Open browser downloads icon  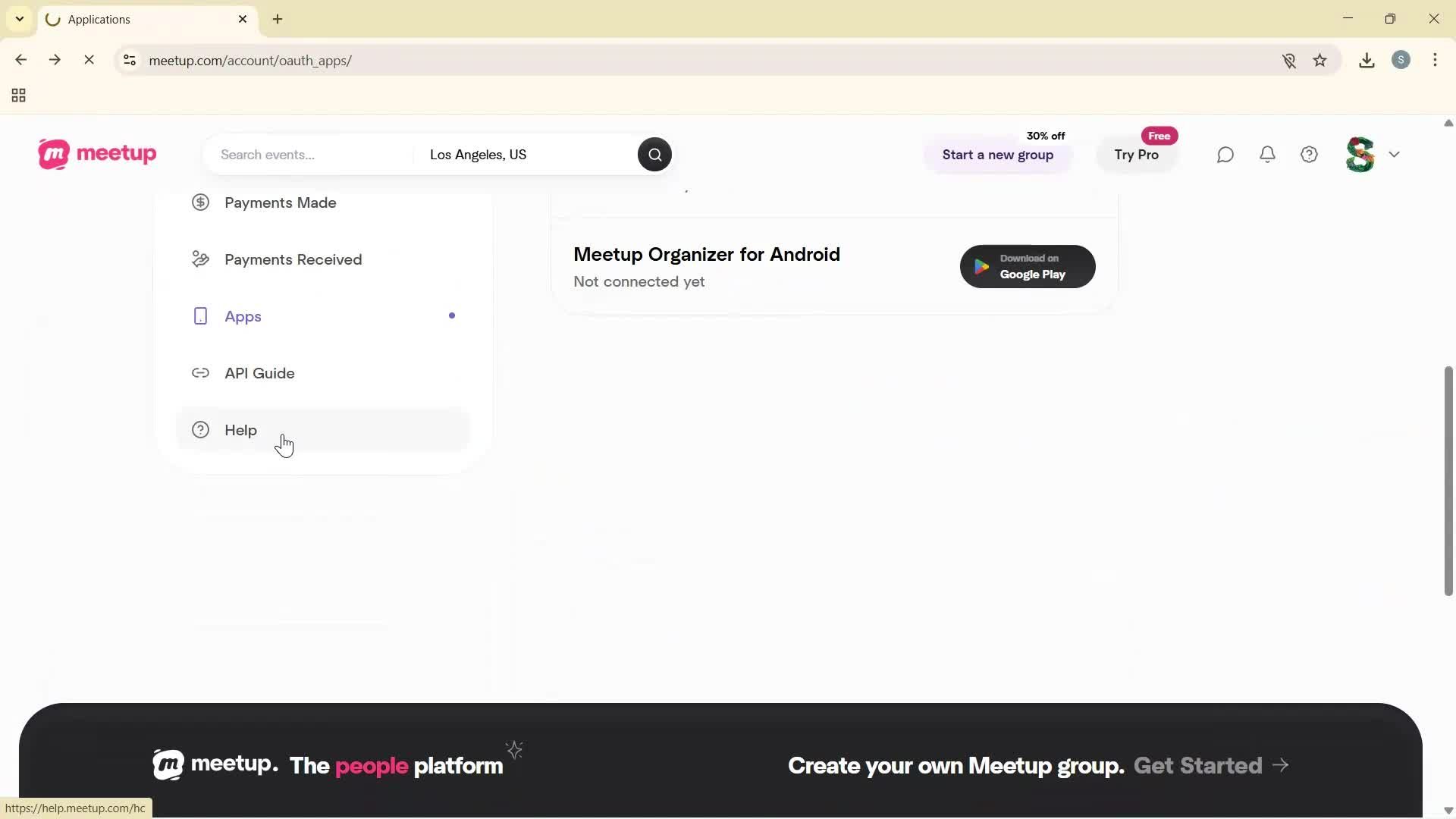tap(1367, 60)
